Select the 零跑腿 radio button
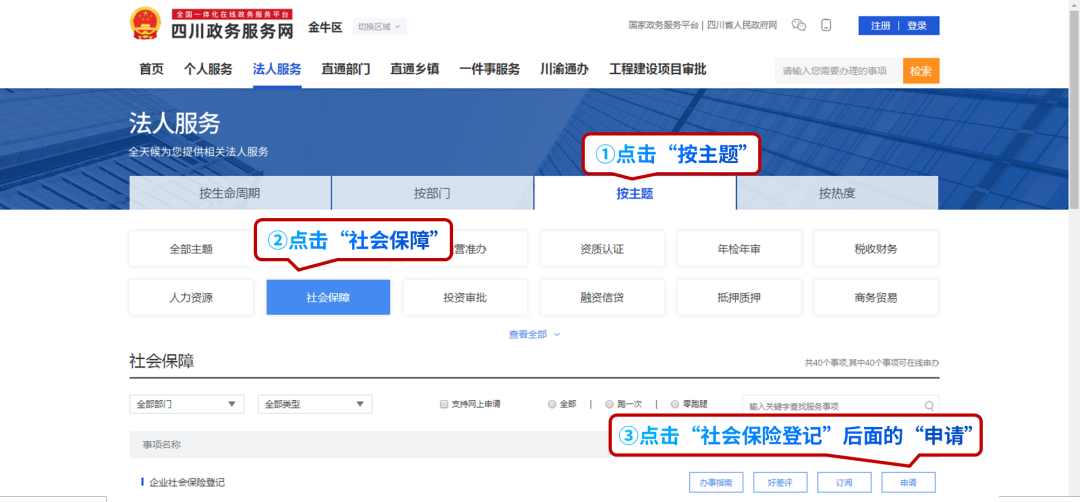Viewport: 1080px width, 502px height. (x=675, y=404)
